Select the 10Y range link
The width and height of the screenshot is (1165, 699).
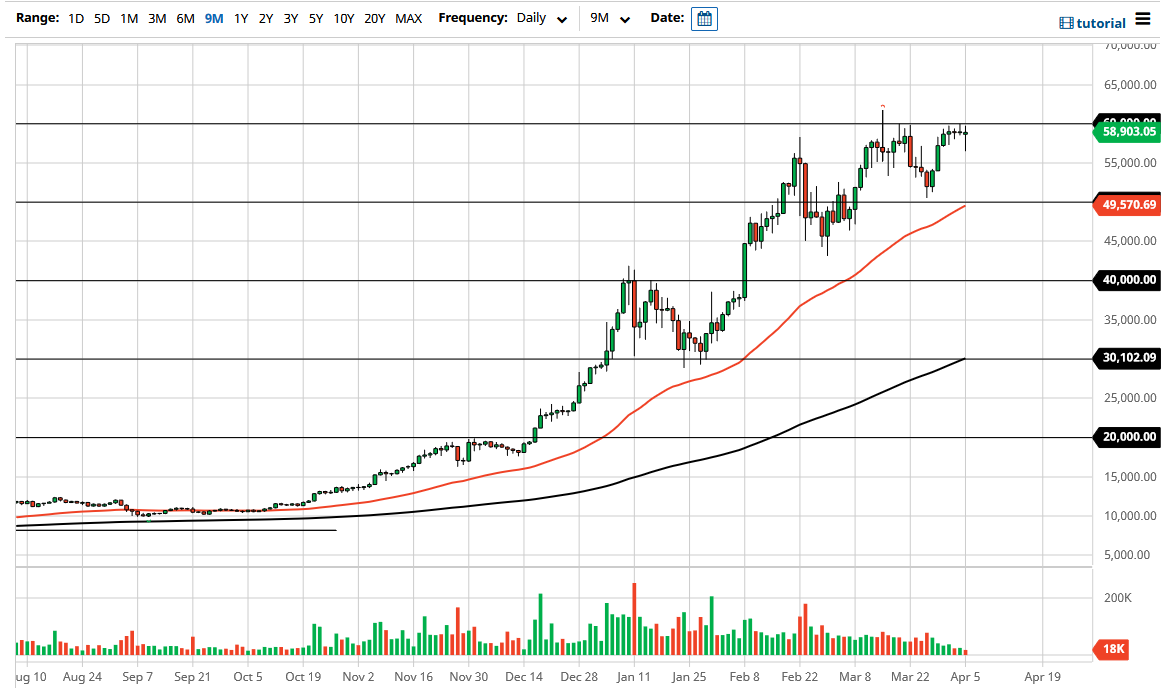(x=342, y=18)
